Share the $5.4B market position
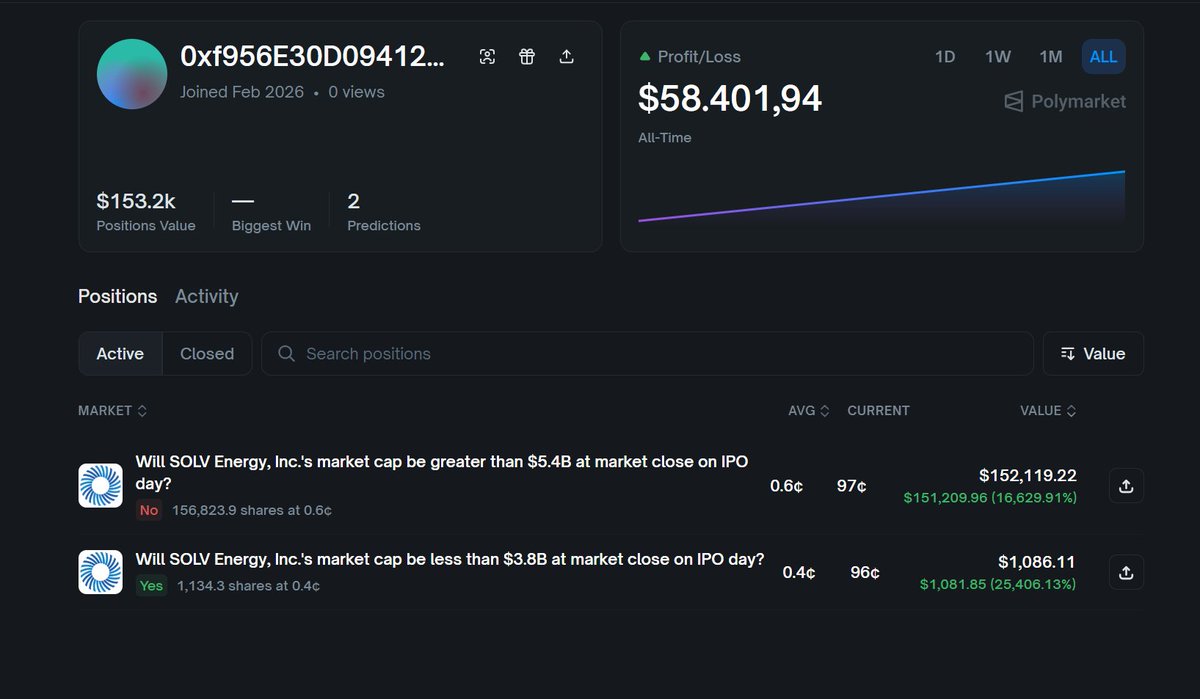This screenshot has height=699, width=1200. (1126, 486)
